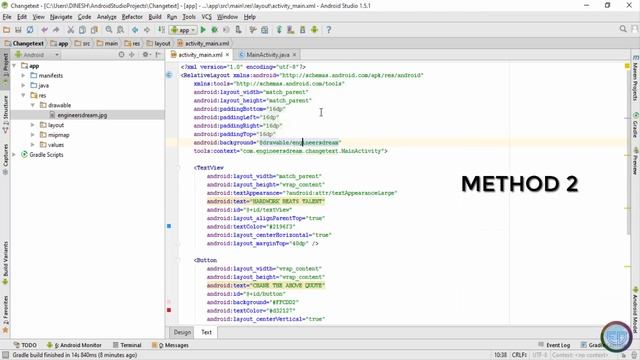Image resolution: width=640 pixels, height=360 pixels.
Task: Click the Debug app bug icon
Action: click(x=214, y=30)
